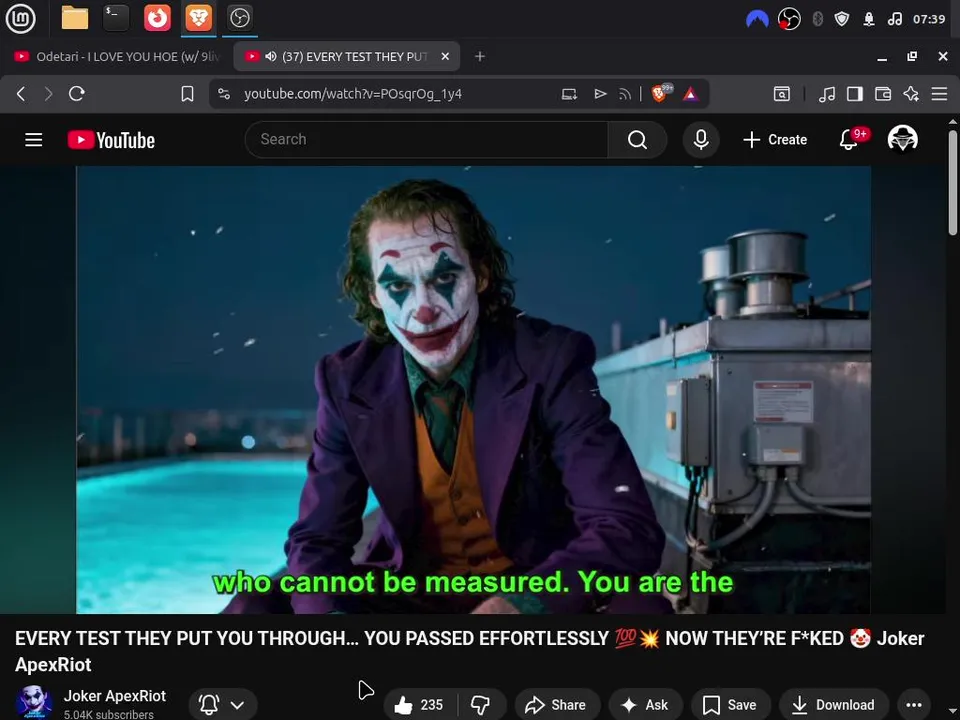Open a new browser tab

click(480, 56)
